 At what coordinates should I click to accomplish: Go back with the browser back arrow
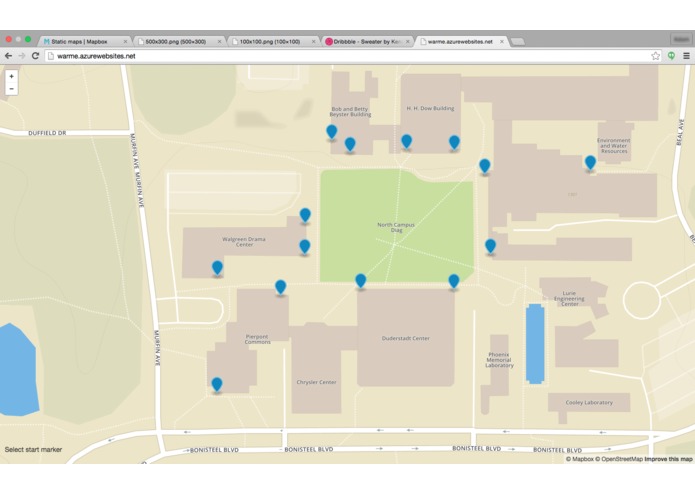(x=8, y=56)
